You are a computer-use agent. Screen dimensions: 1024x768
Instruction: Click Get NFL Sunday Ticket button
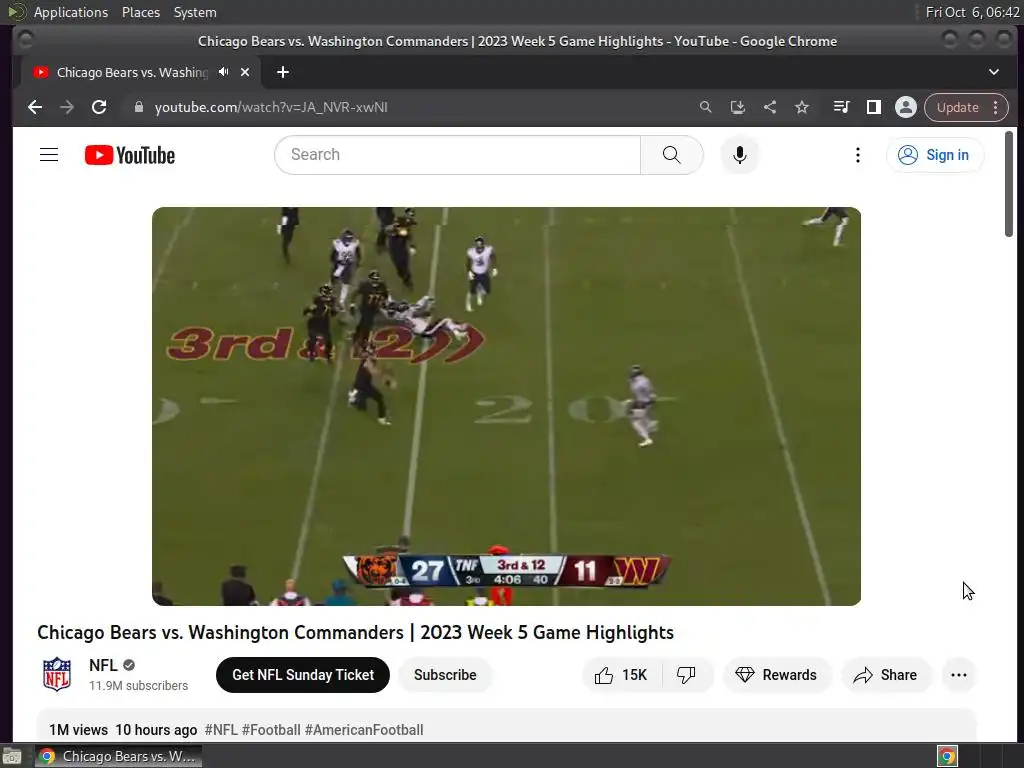pyautogui.click(x=303, y=675)
